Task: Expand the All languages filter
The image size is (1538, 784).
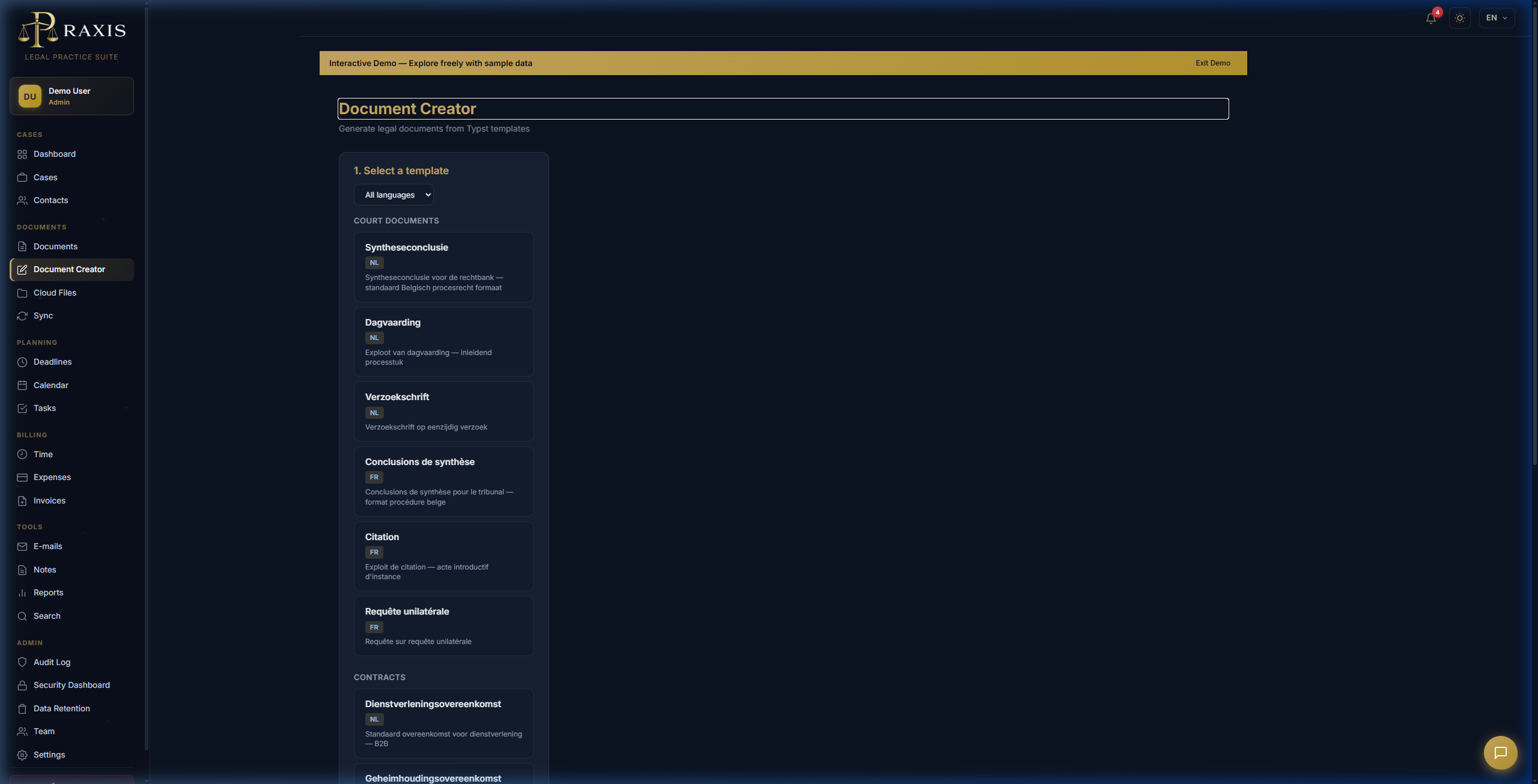Action: [x=394, y=195]
